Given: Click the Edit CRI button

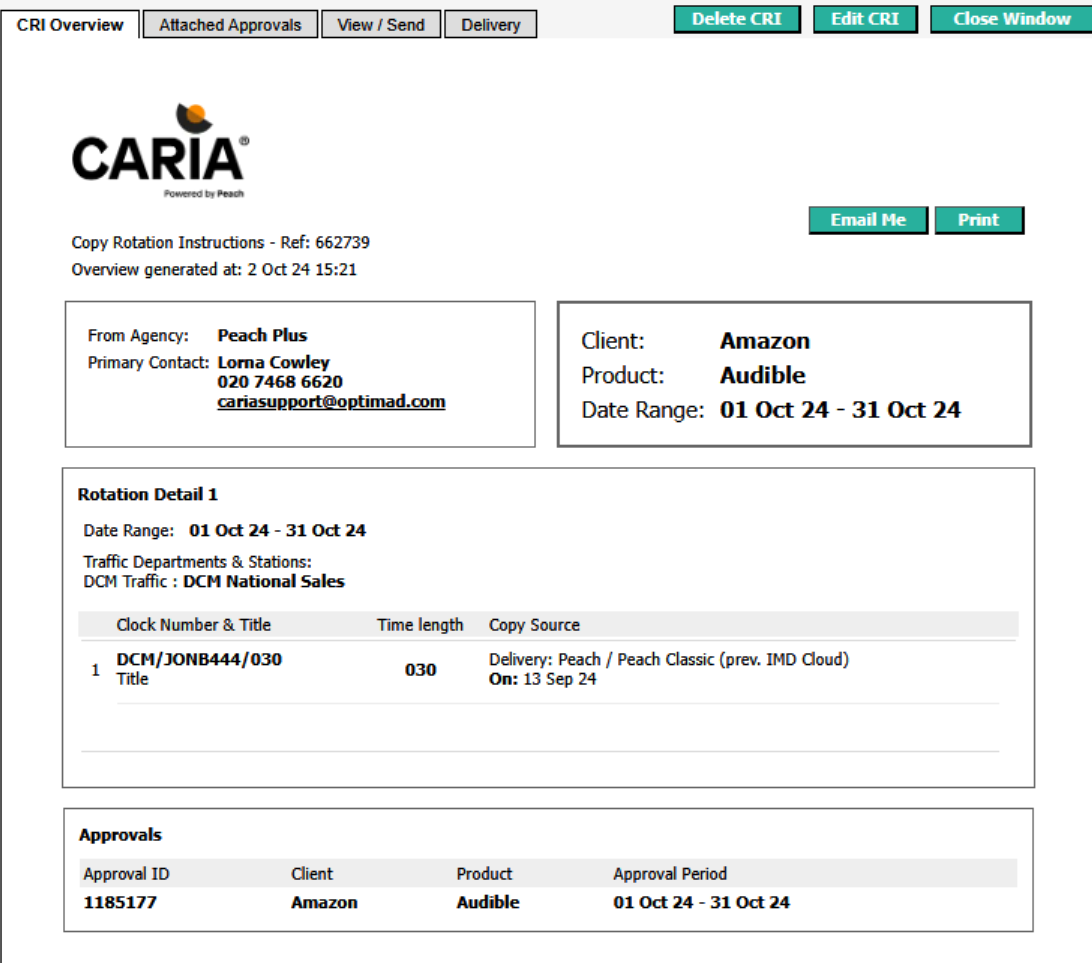Looking at the screenshot, I should point(865,19).
